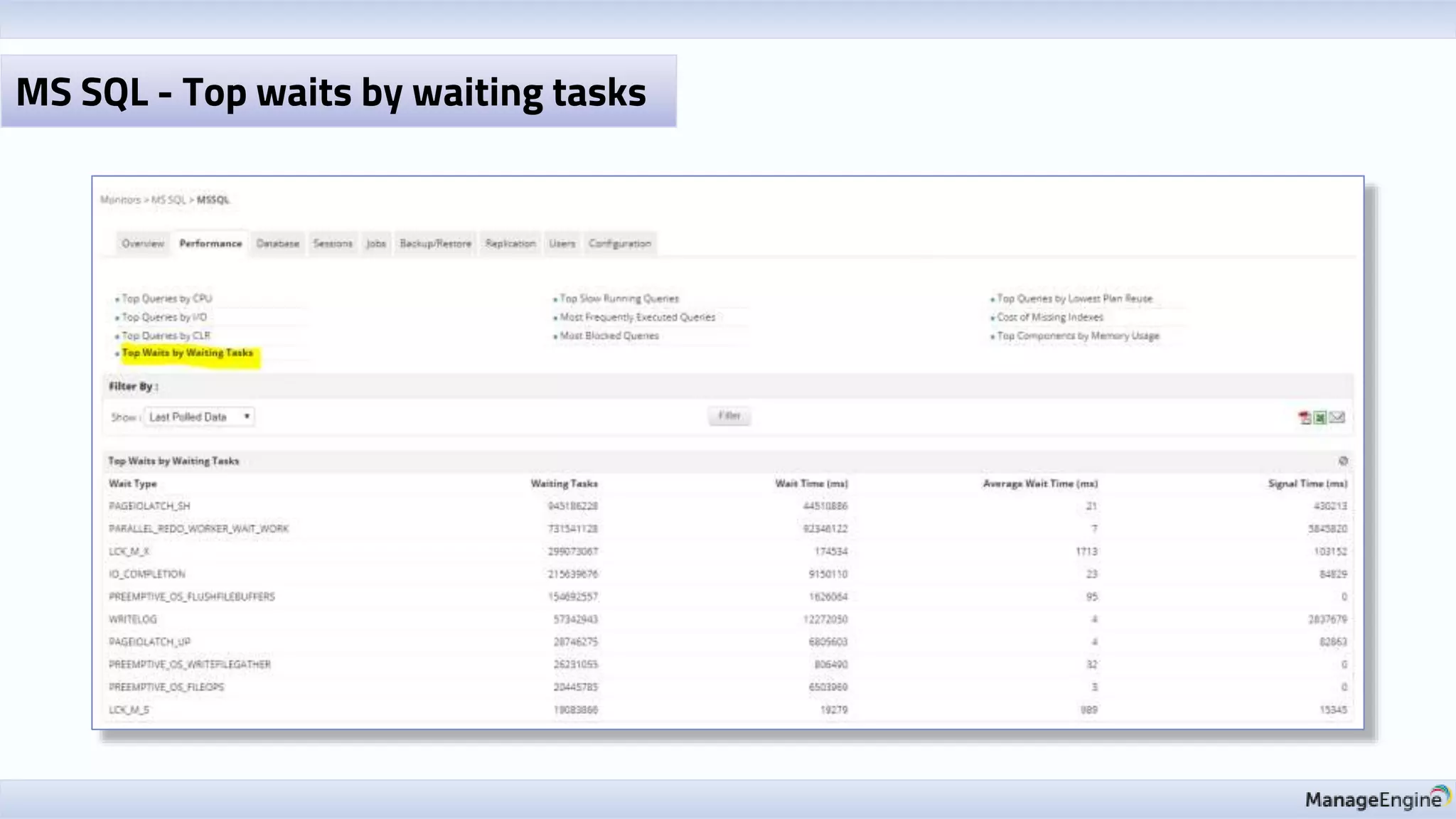Select the WRITELOG wait type
The height and width of the screenshot is (819, 1456).
tap(133, 619)
